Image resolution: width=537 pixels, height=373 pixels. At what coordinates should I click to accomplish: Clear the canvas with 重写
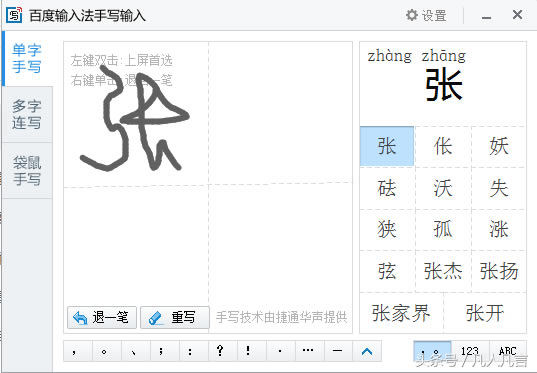(x=175, y=318)
